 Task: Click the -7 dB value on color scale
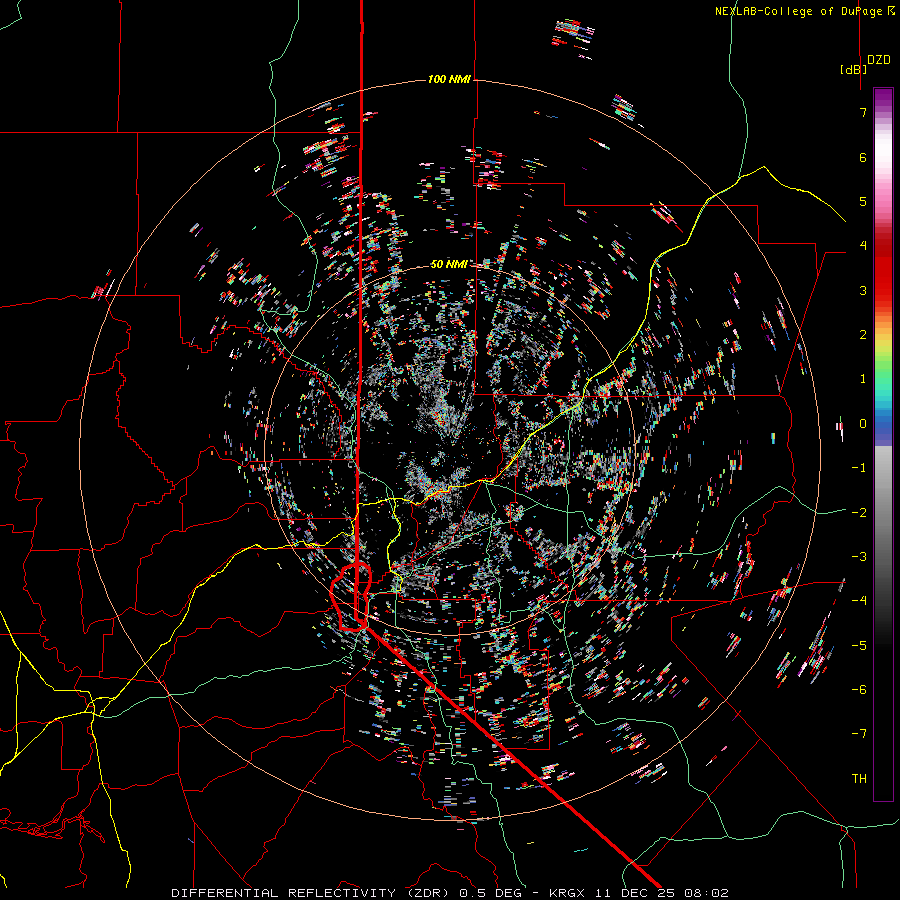859,734
